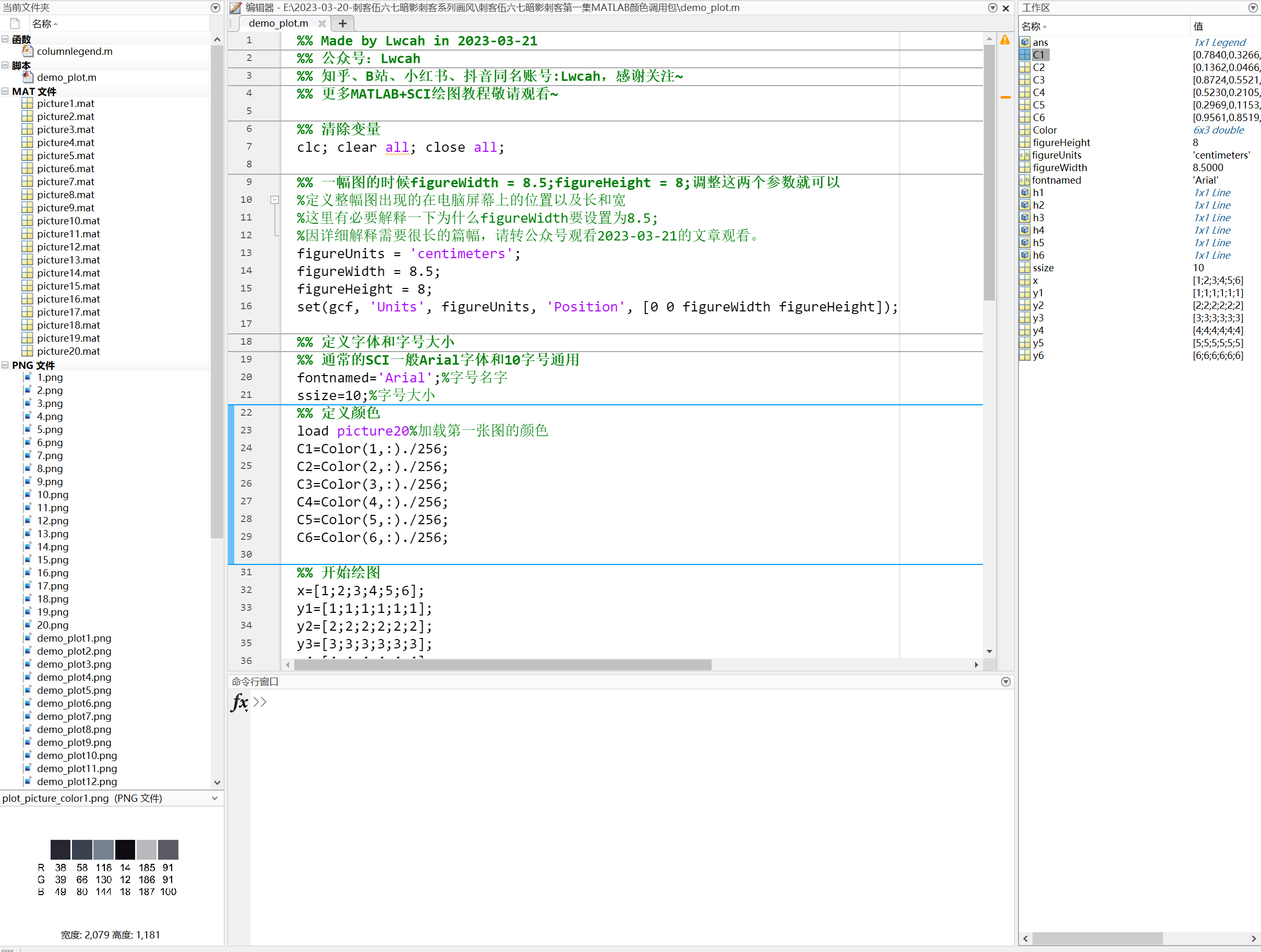Click the picture20.mat file icon
The width and height of the screenshot is (1261, 952).
[28, 351]
